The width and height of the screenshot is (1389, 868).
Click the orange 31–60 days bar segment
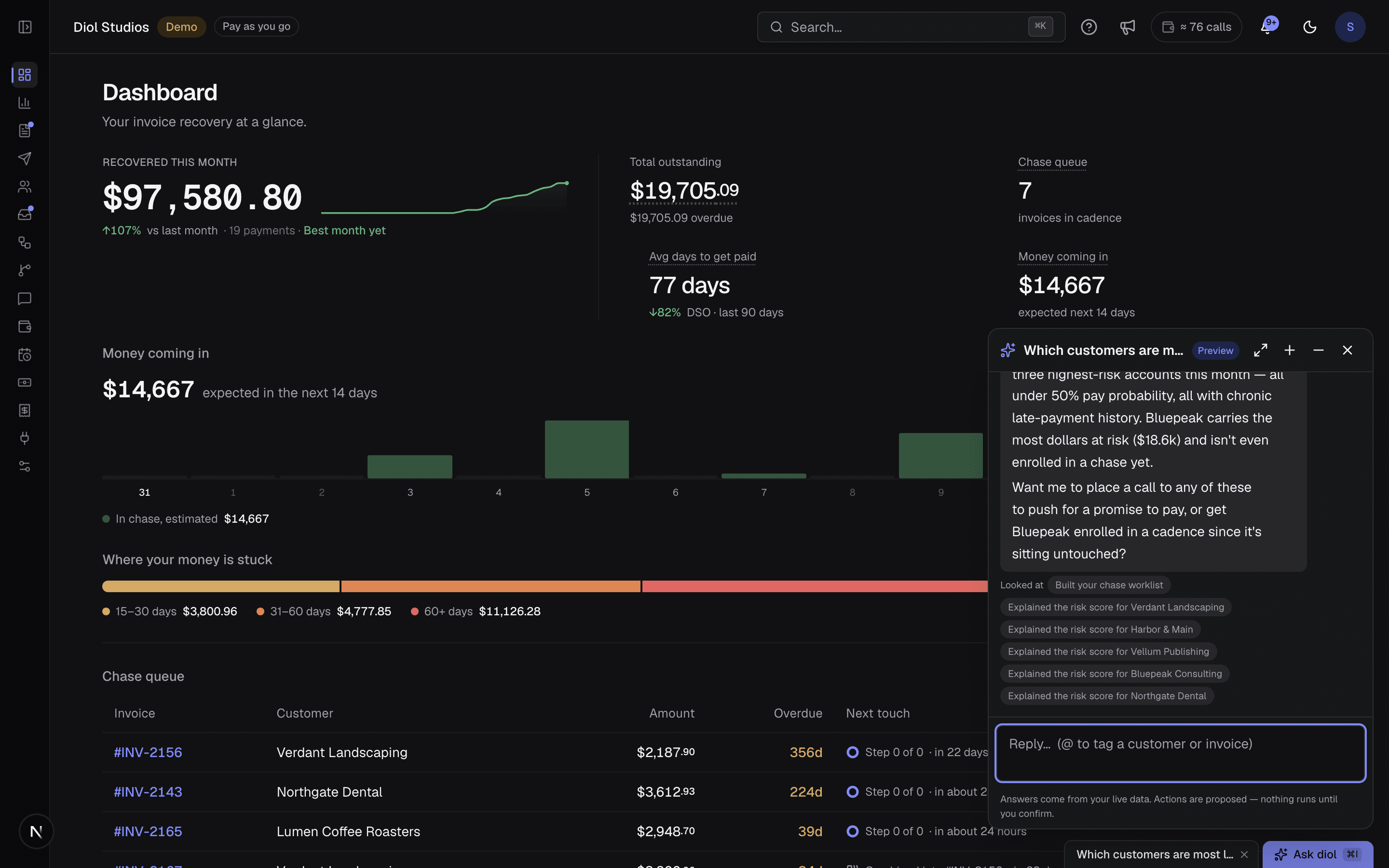[x=491, y=586]
